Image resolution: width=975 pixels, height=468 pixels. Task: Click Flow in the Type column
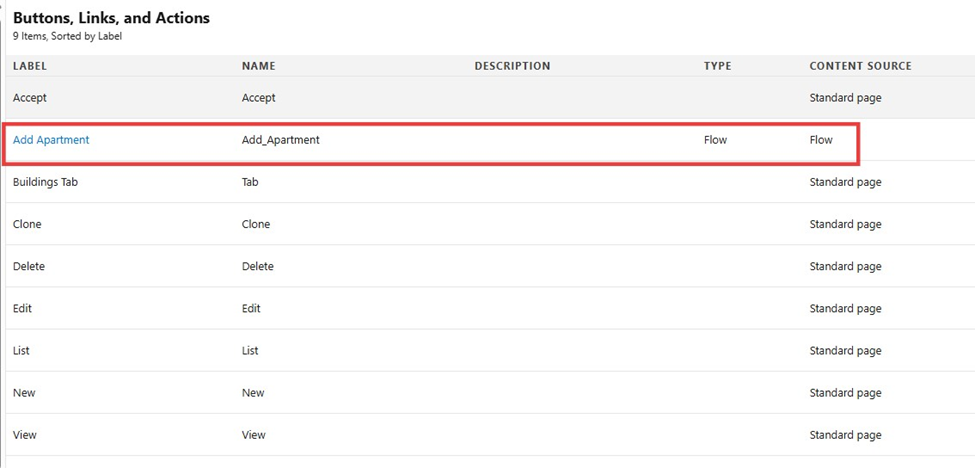[715, 140]
